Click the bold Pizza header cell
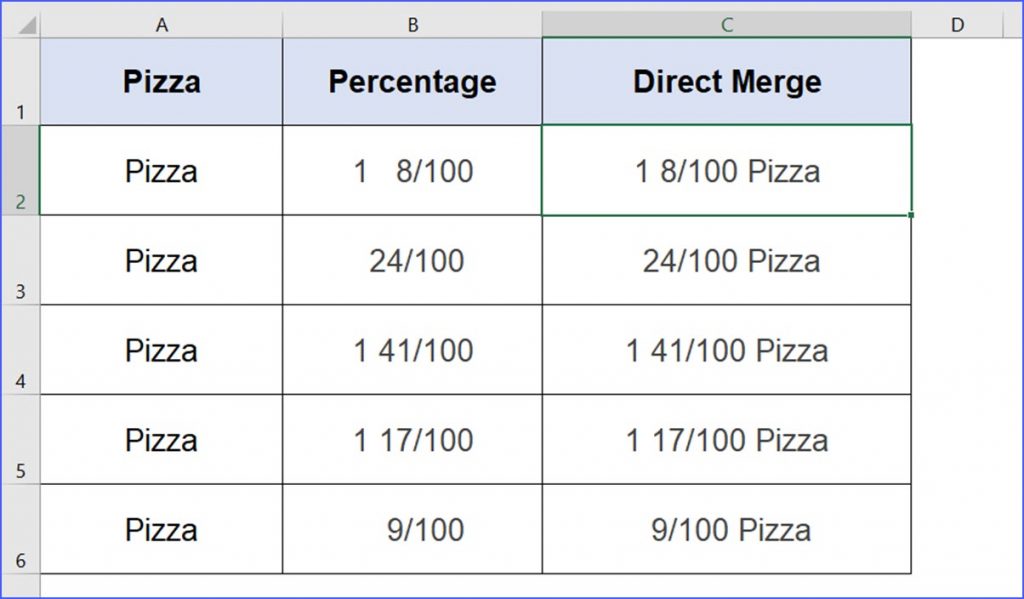The image size is (1024, 599). click(162, 82)
